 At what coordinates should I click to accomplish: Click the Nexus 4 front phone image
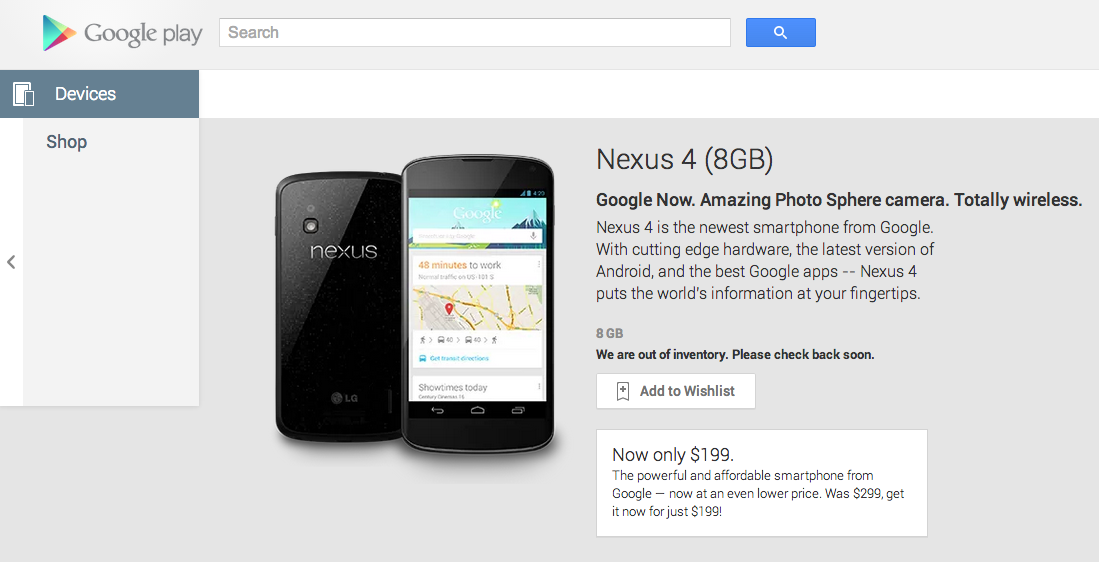(477, 303)
